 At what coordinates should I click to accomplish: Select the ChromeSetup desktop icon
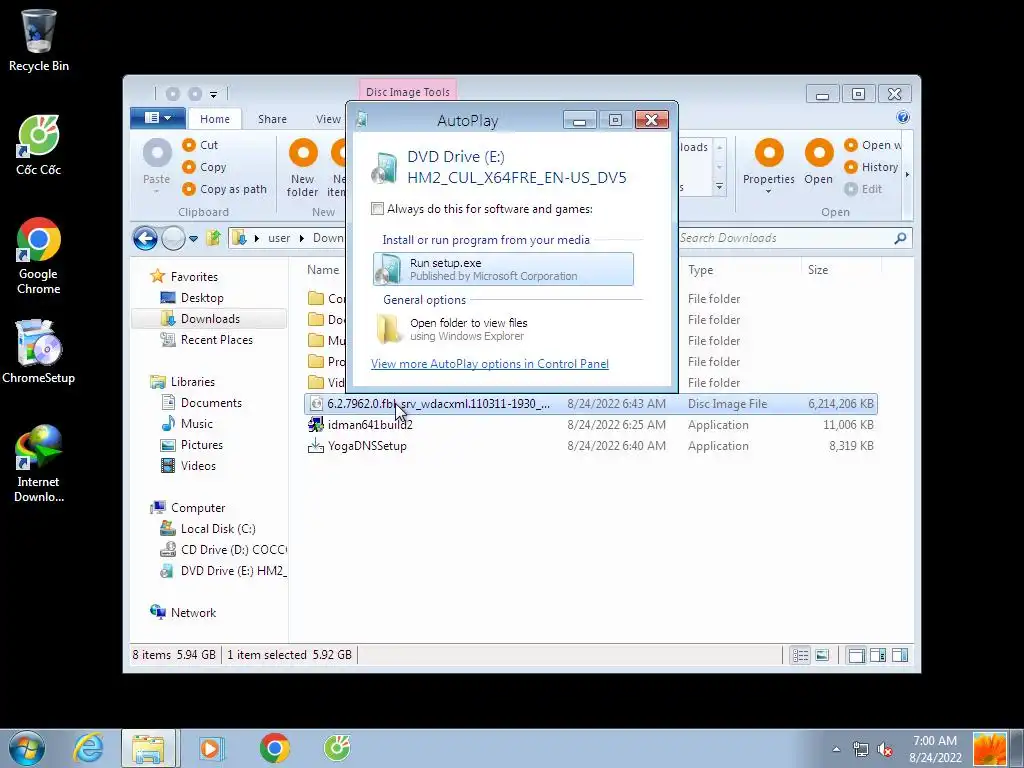(39, 353)
